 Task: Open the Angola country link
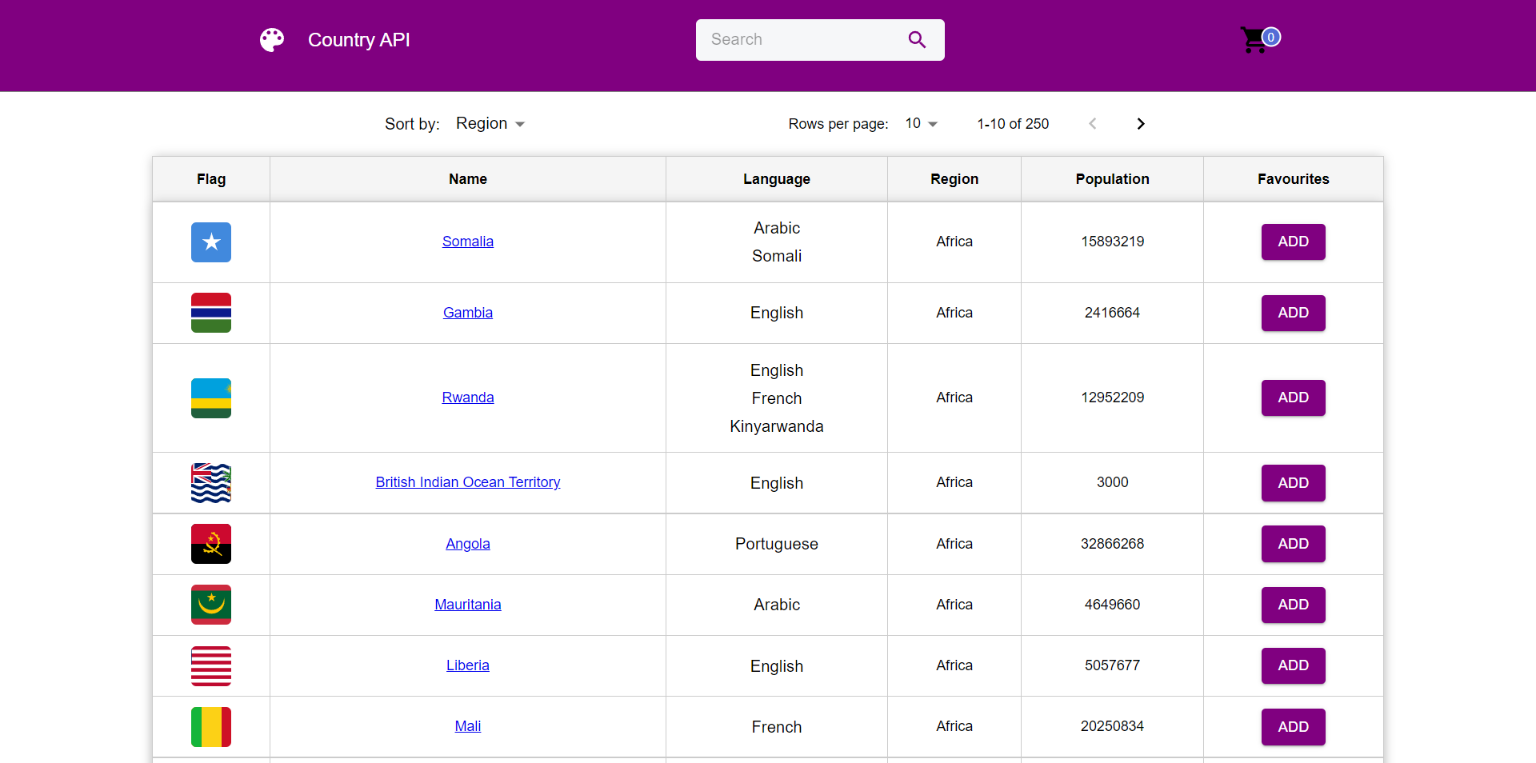click(x=468, y=544)
